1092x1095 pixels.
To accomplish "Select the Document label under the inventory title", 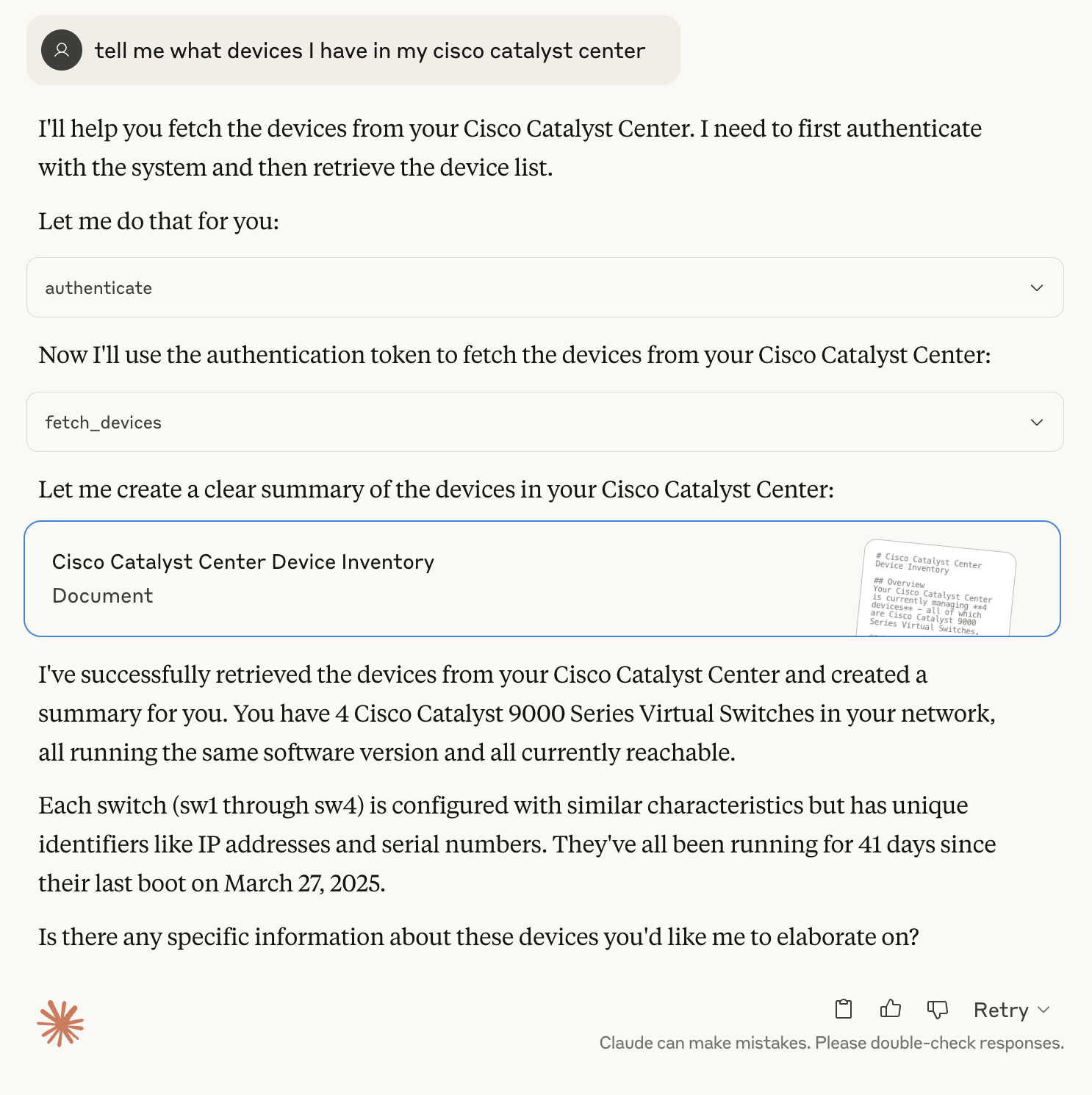I will click(x=101, y=595).
